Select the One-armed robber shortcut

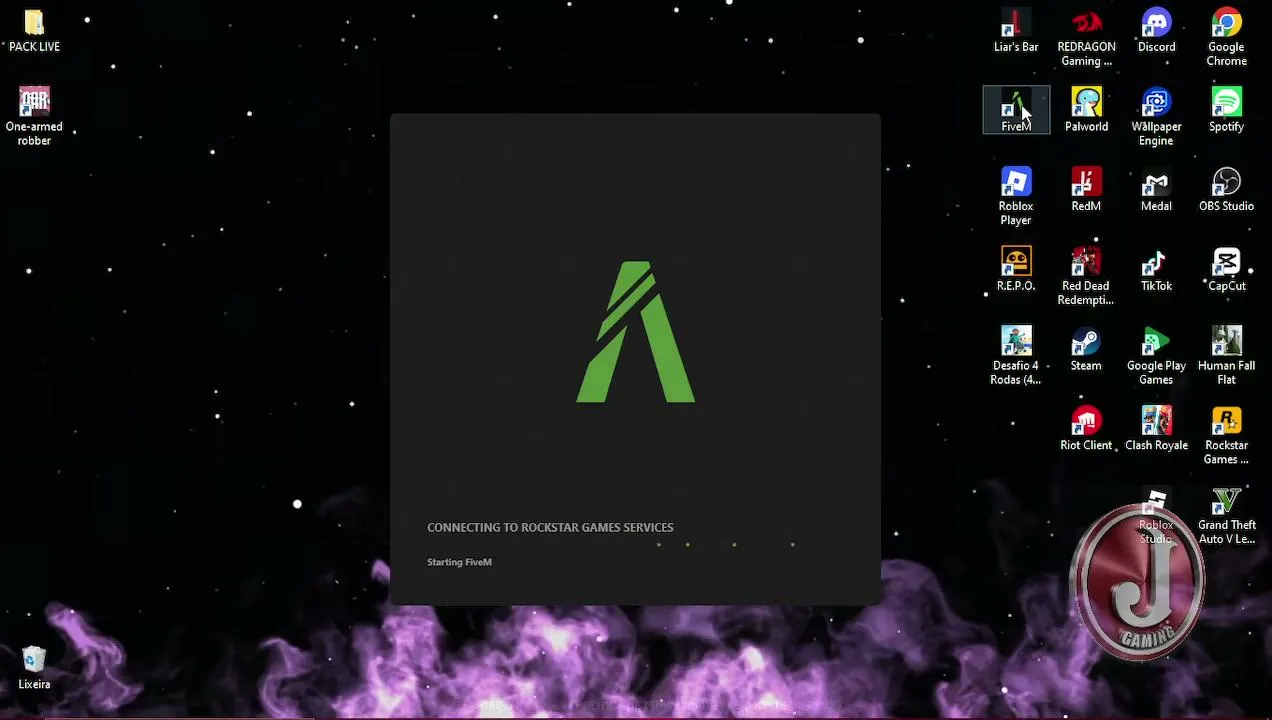coord(34,117)
